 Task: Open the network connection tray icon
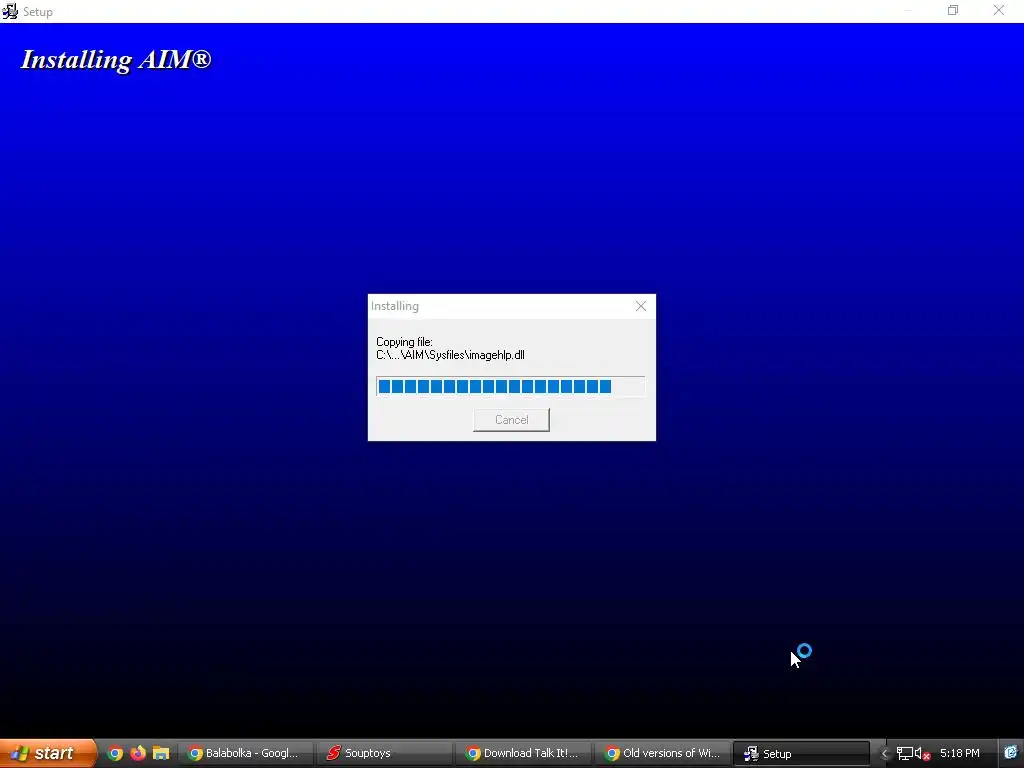904,754
